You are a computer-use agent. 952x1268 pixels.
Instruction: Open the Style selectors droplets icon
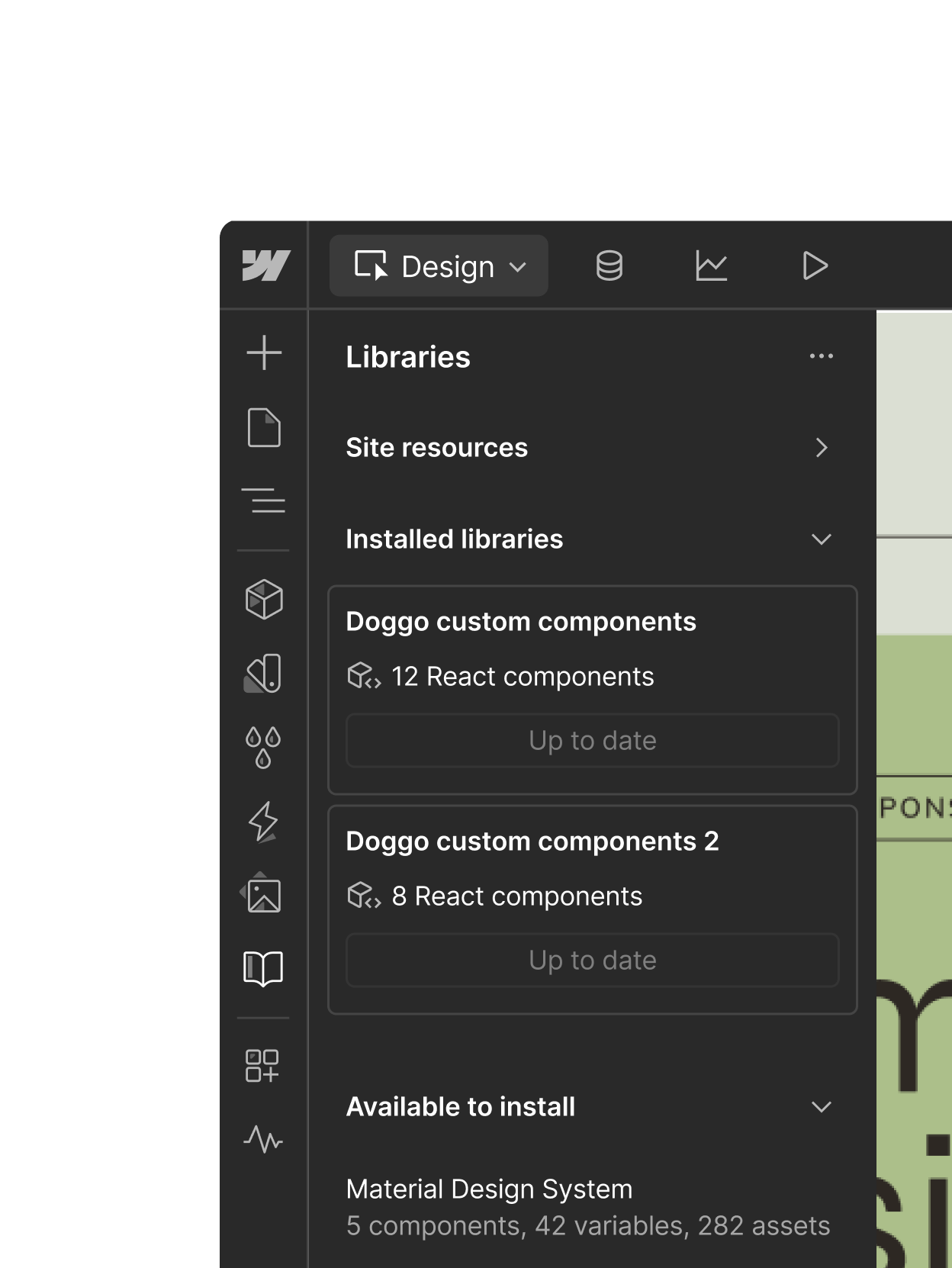(264, 747)
